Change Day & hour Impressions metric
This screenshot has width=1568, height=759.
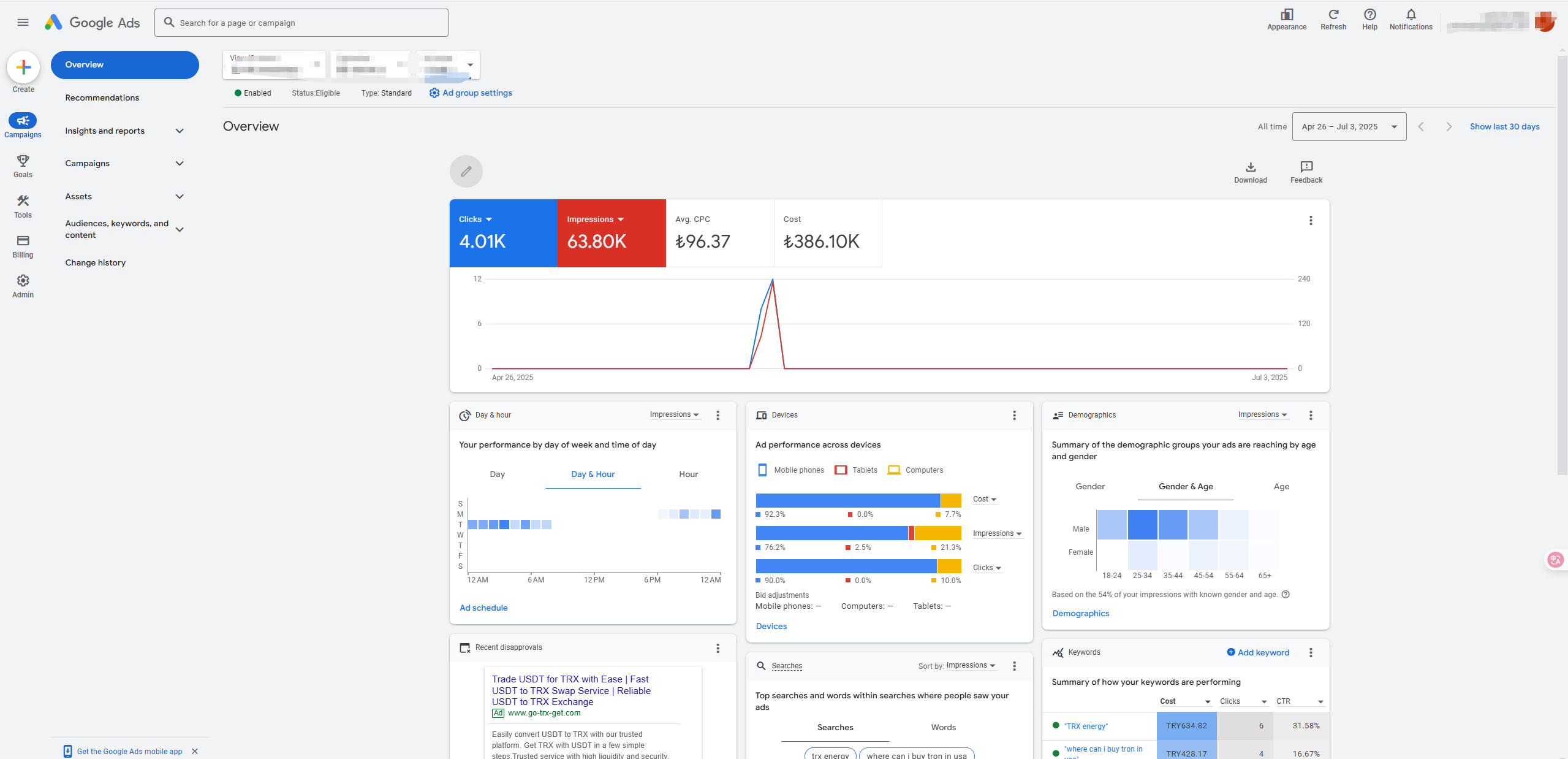pos(674,414)
